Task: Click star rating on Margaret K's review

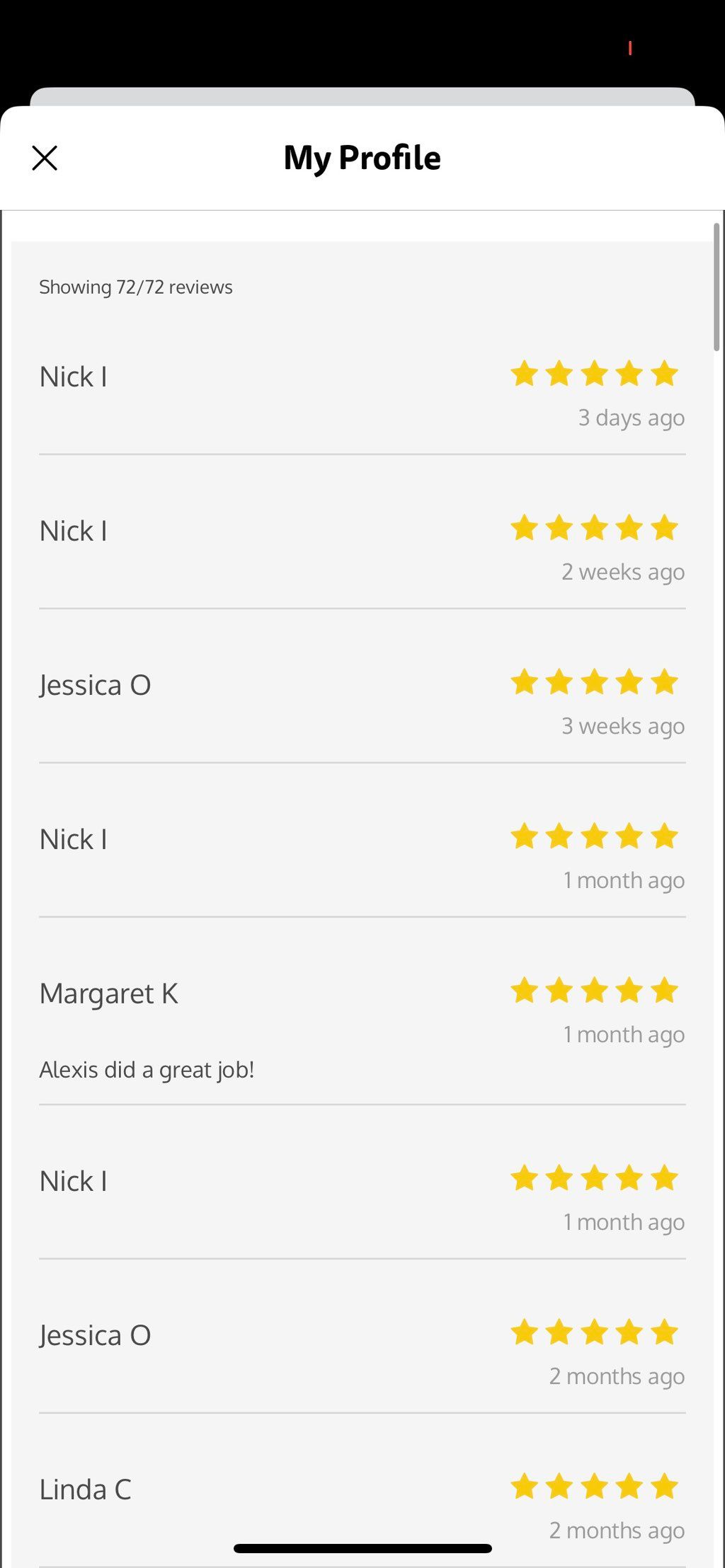Action: (594, 991)
